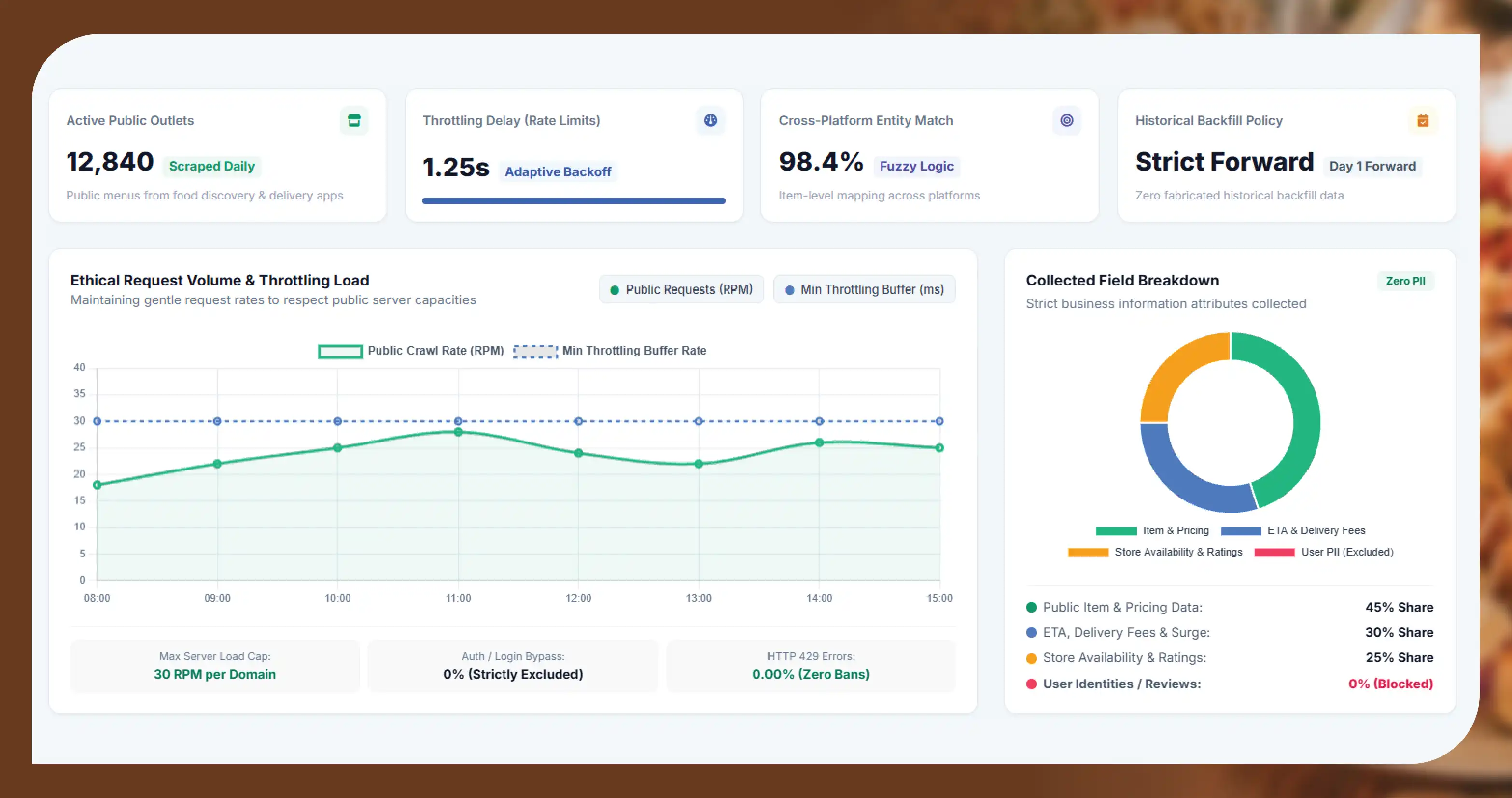Click the 11:00 green crawl rate data point
Screen dimensions: 1512x798
pyautogui.click(x=459, y=432)
